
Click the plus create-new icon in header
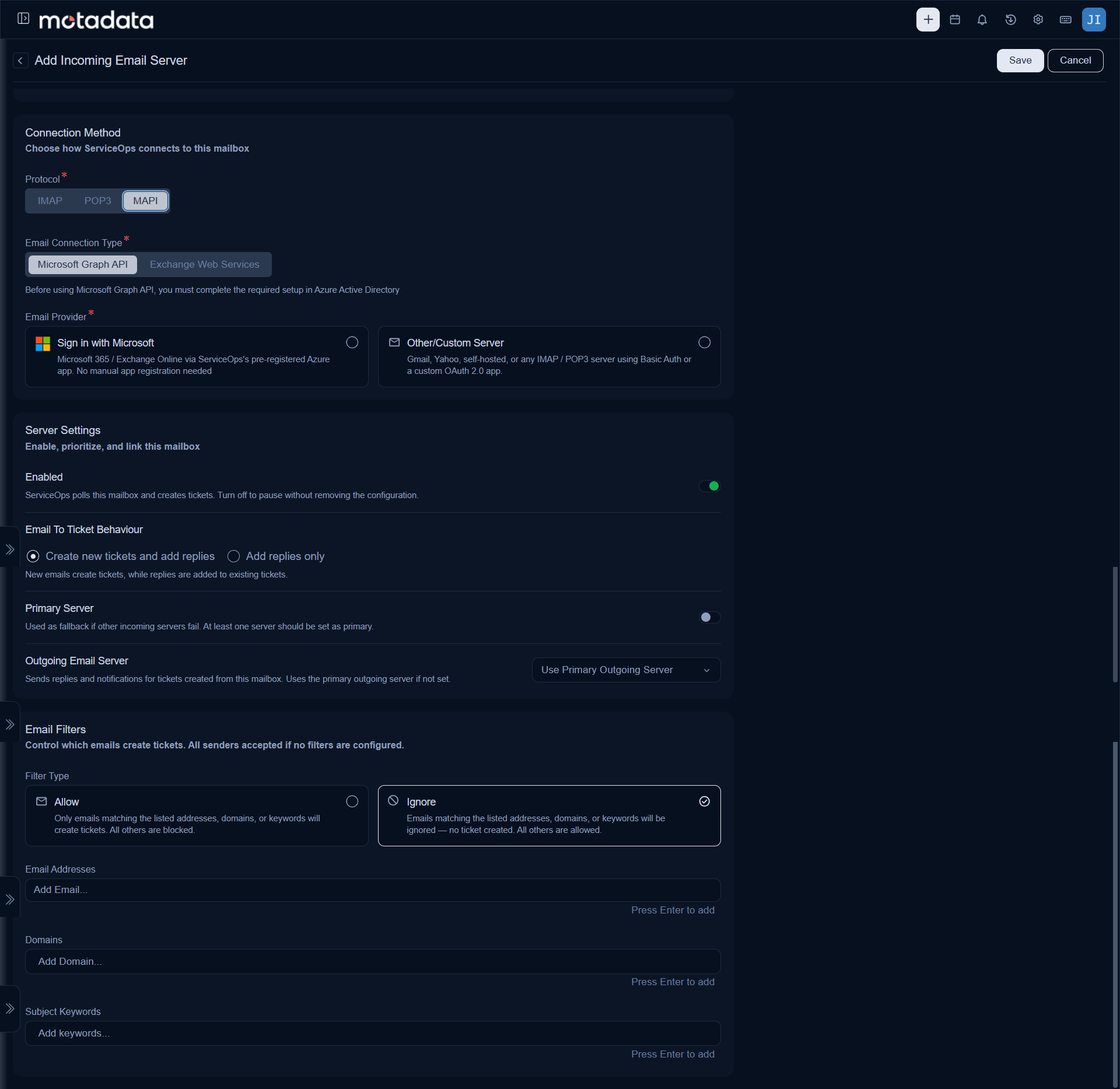[928, 19]
